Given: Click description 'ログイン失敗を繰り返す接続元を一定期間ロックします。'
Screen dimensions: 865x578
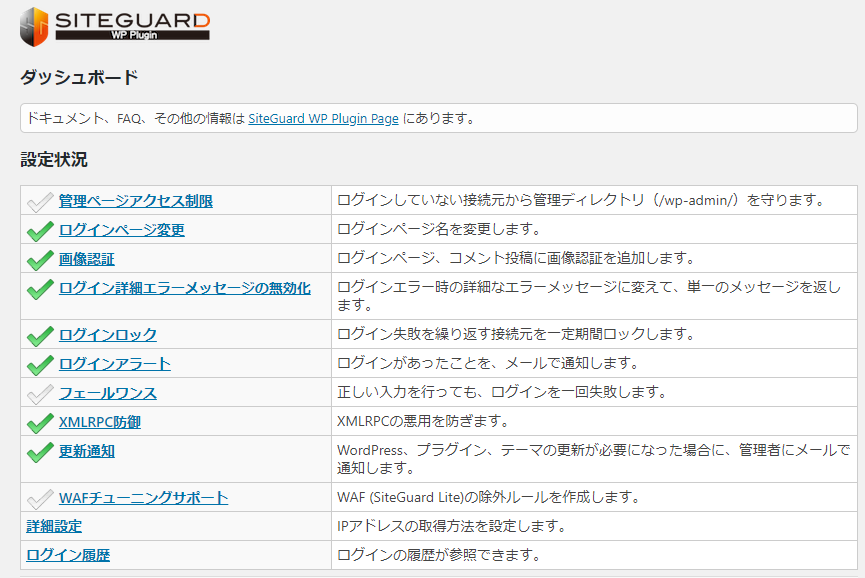Looking at the screenshot, I should 517,334.
